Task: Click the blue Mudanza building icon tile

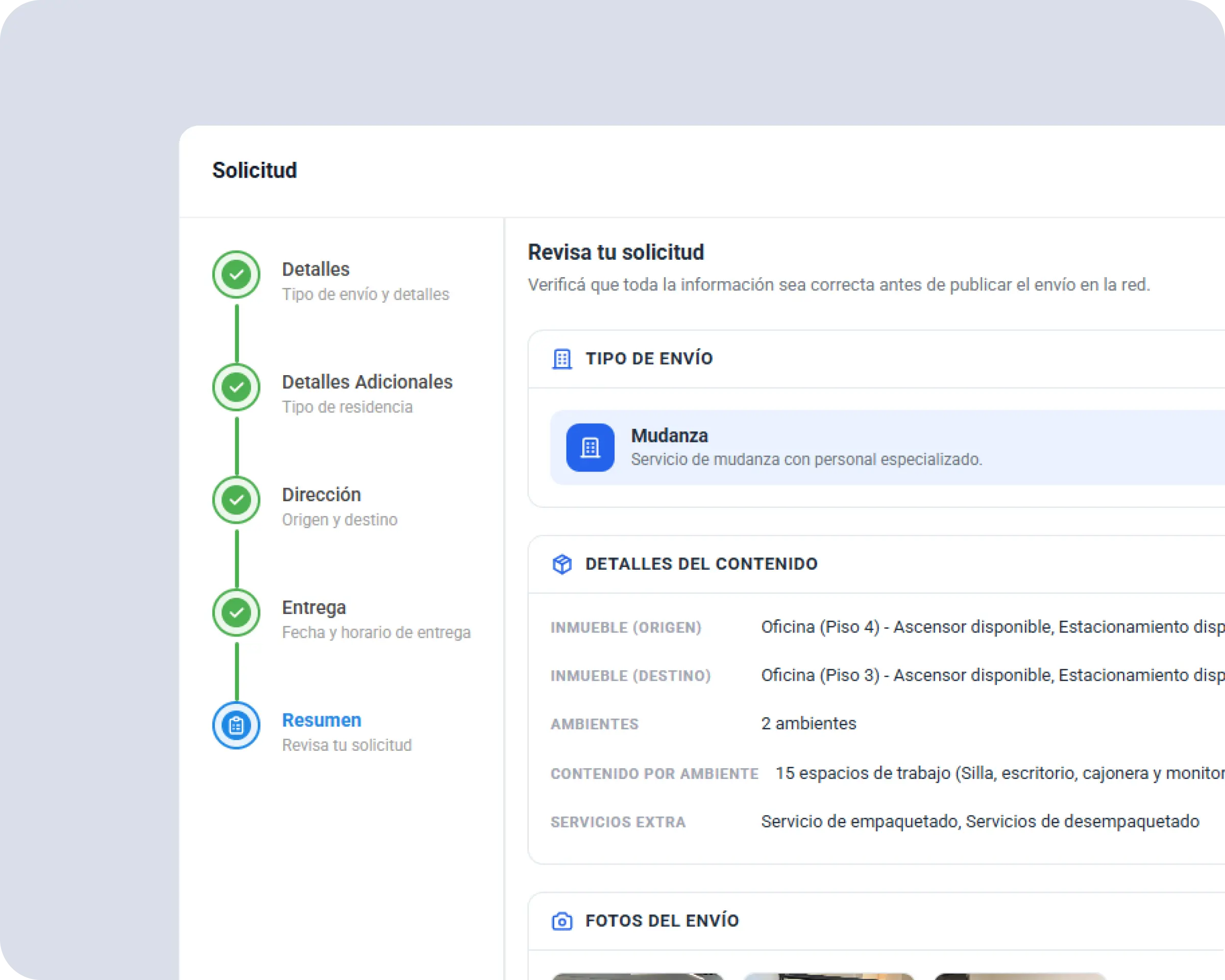Action: [590, 448]
